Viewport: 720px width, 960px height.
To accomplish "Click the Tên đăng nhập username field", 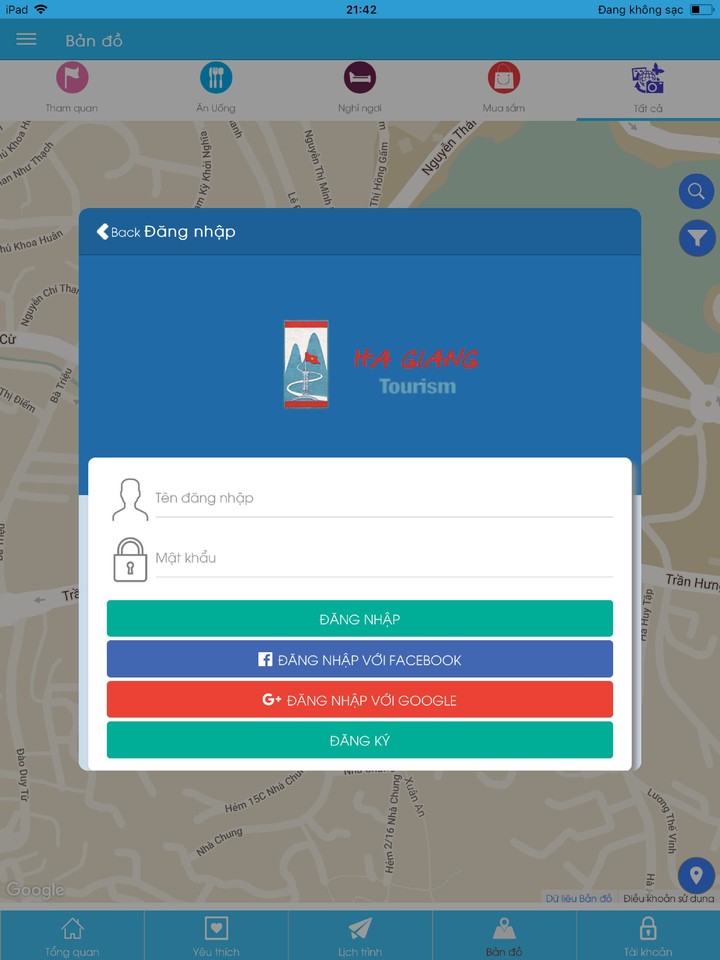I will click(384, 498).
